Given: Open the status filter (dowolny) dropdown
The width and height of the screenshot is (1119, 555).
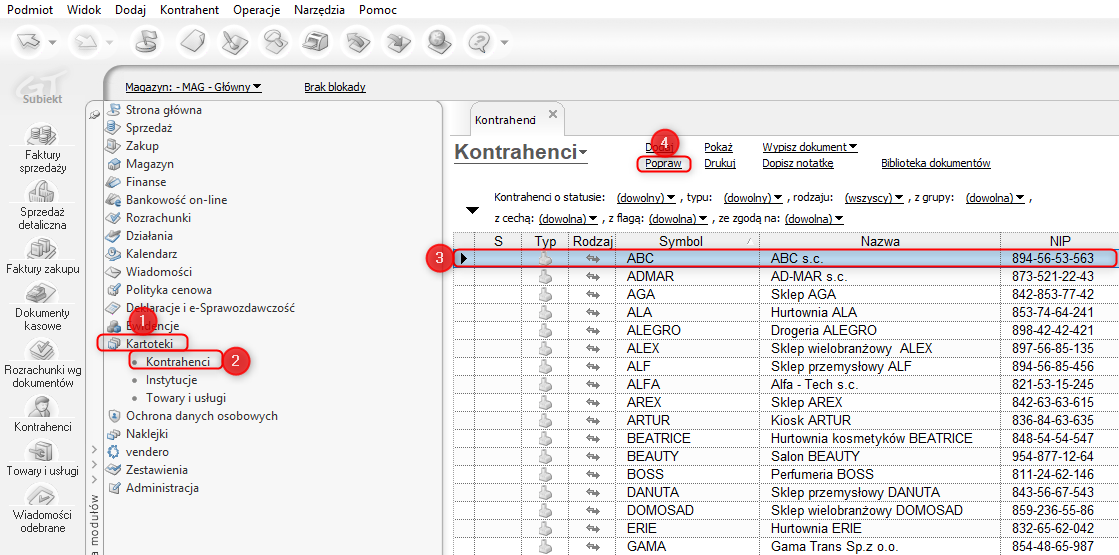Looking at the screenshot, I should tap(646, 197).
